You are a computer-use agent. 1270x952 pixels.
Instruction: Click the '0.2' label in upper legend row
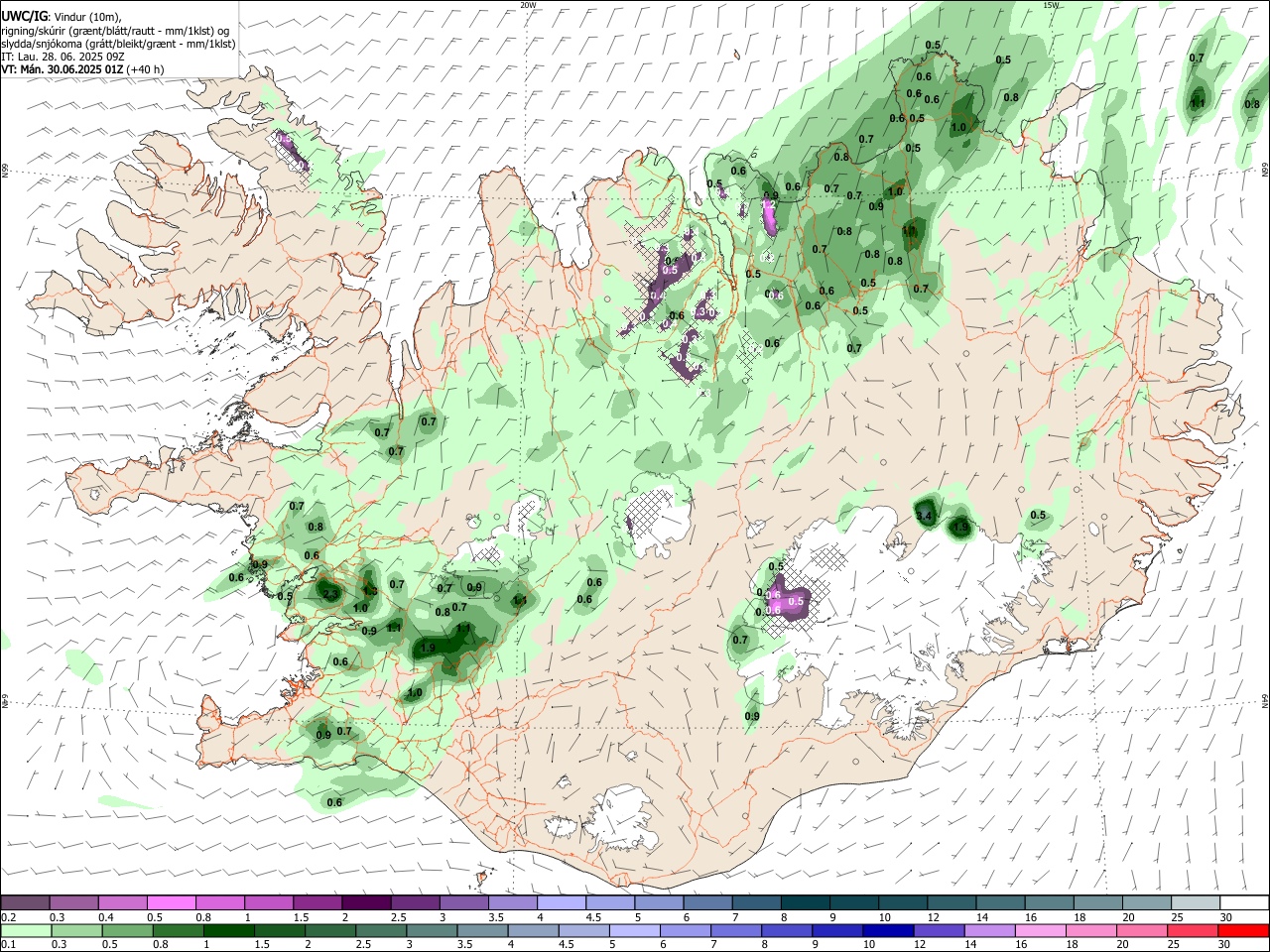coord(9,917)
